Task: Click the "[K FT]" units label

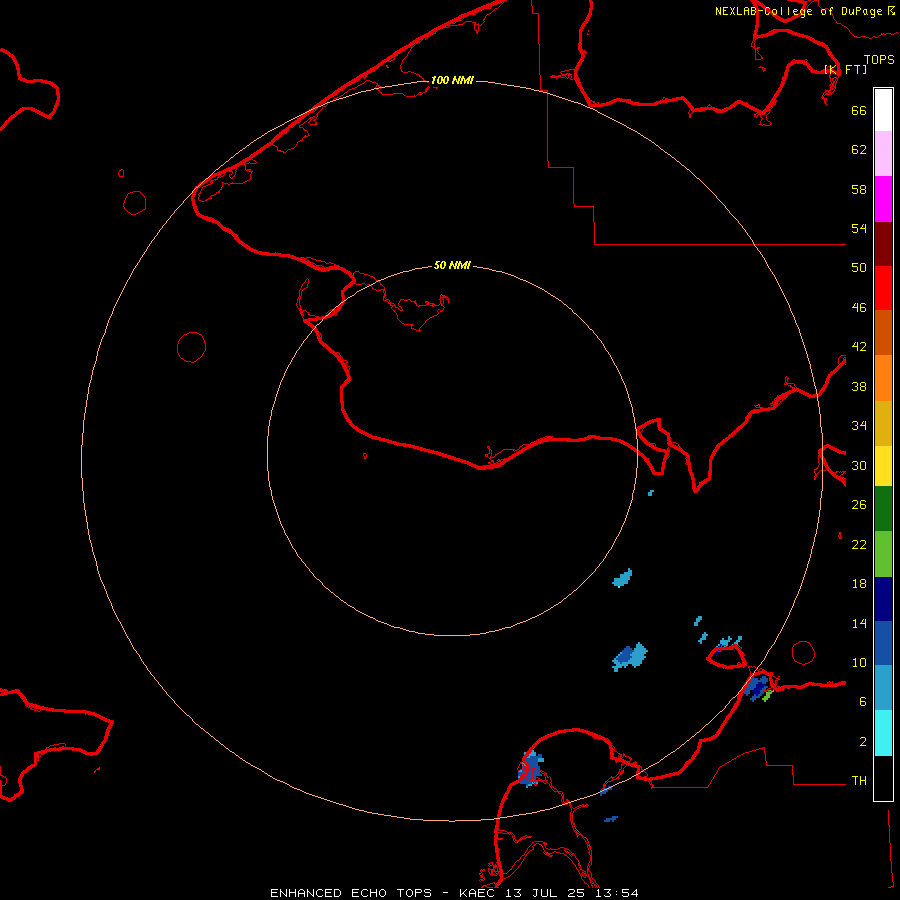Action: (x=845, y=69)
